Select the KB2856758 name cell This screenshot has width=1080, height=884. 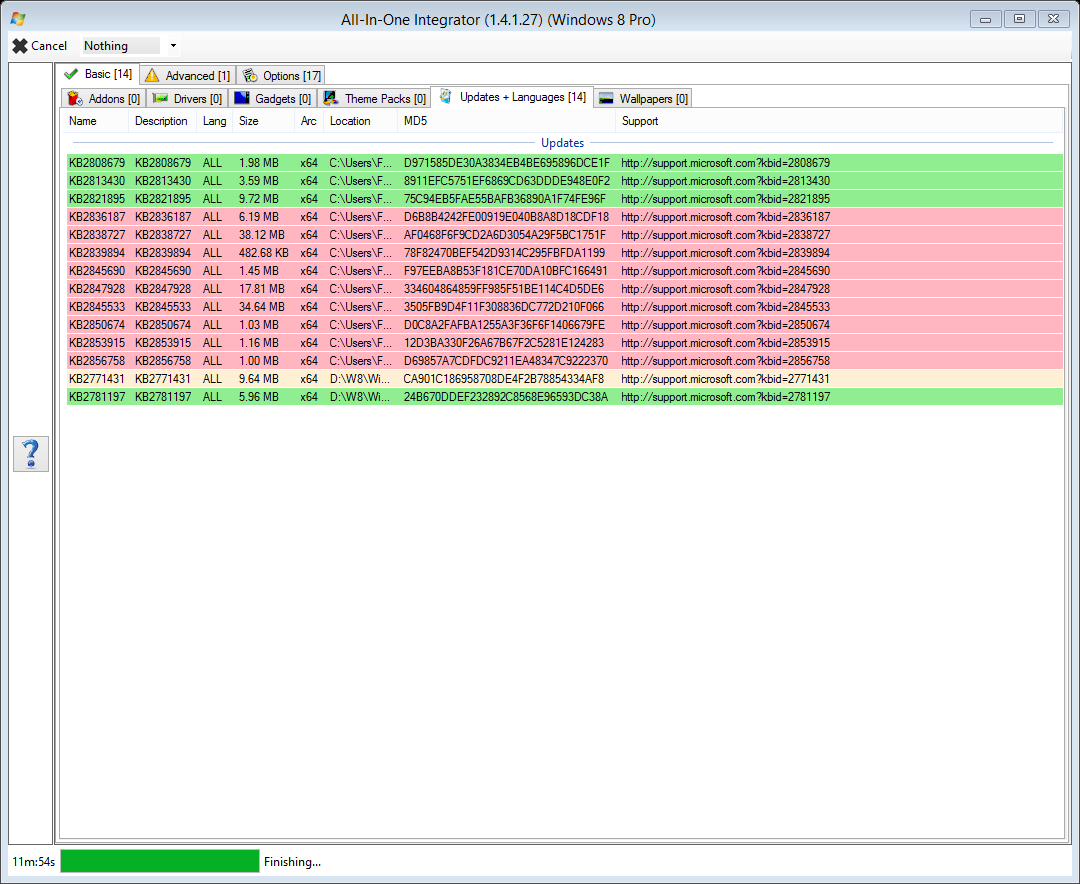pyautogui.click(x=97, y=360)
